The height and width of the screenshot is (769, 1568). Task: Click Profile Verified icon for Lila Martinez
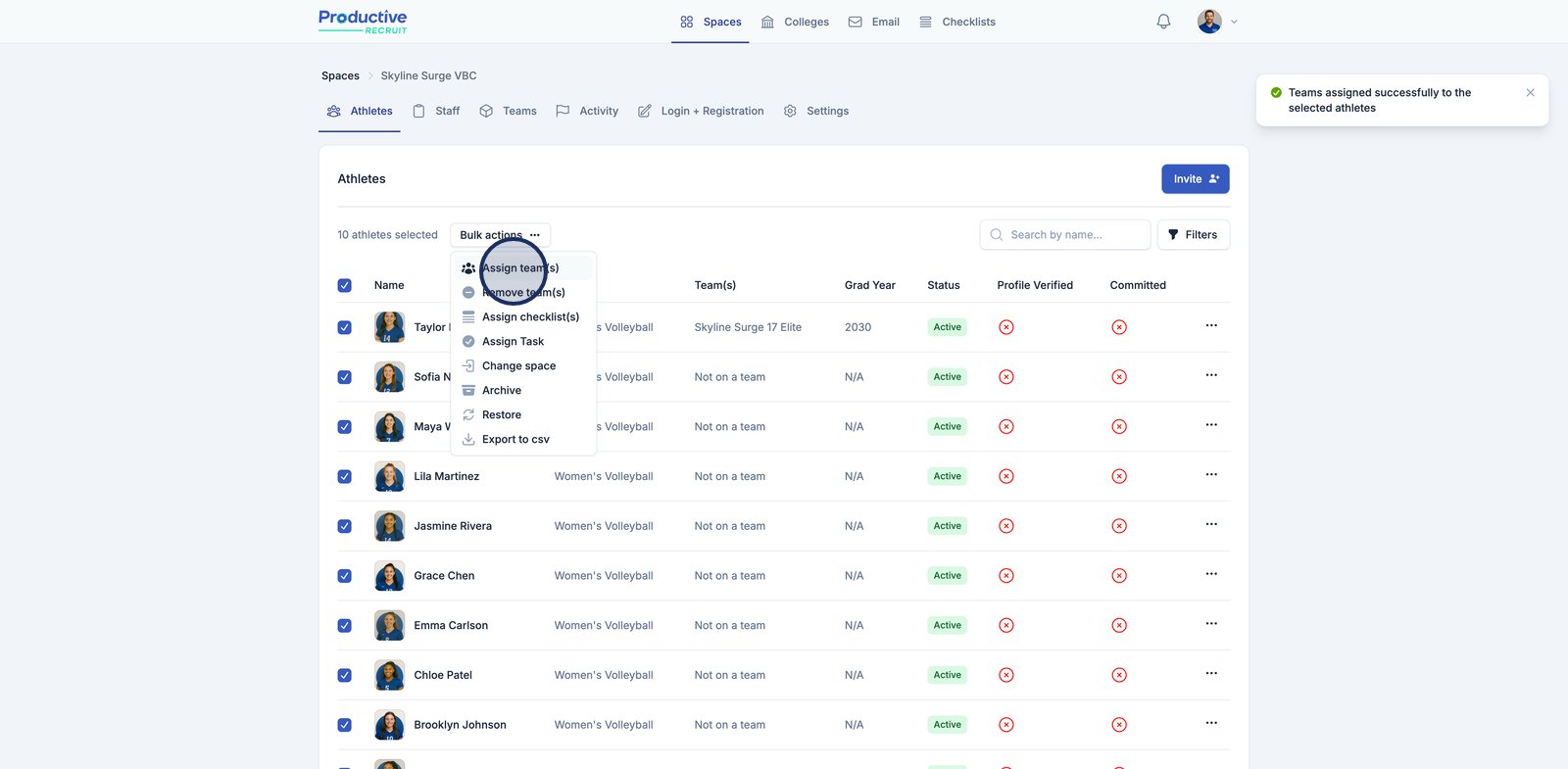coord(1005,476)
